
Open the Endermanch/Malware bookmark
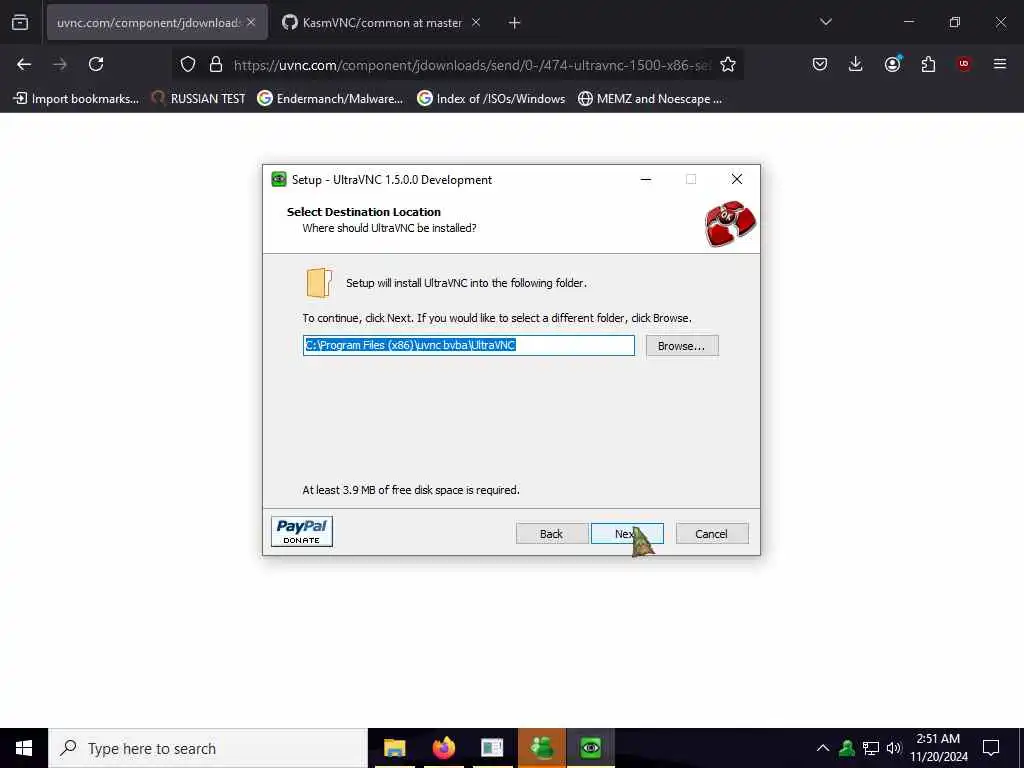330,99
